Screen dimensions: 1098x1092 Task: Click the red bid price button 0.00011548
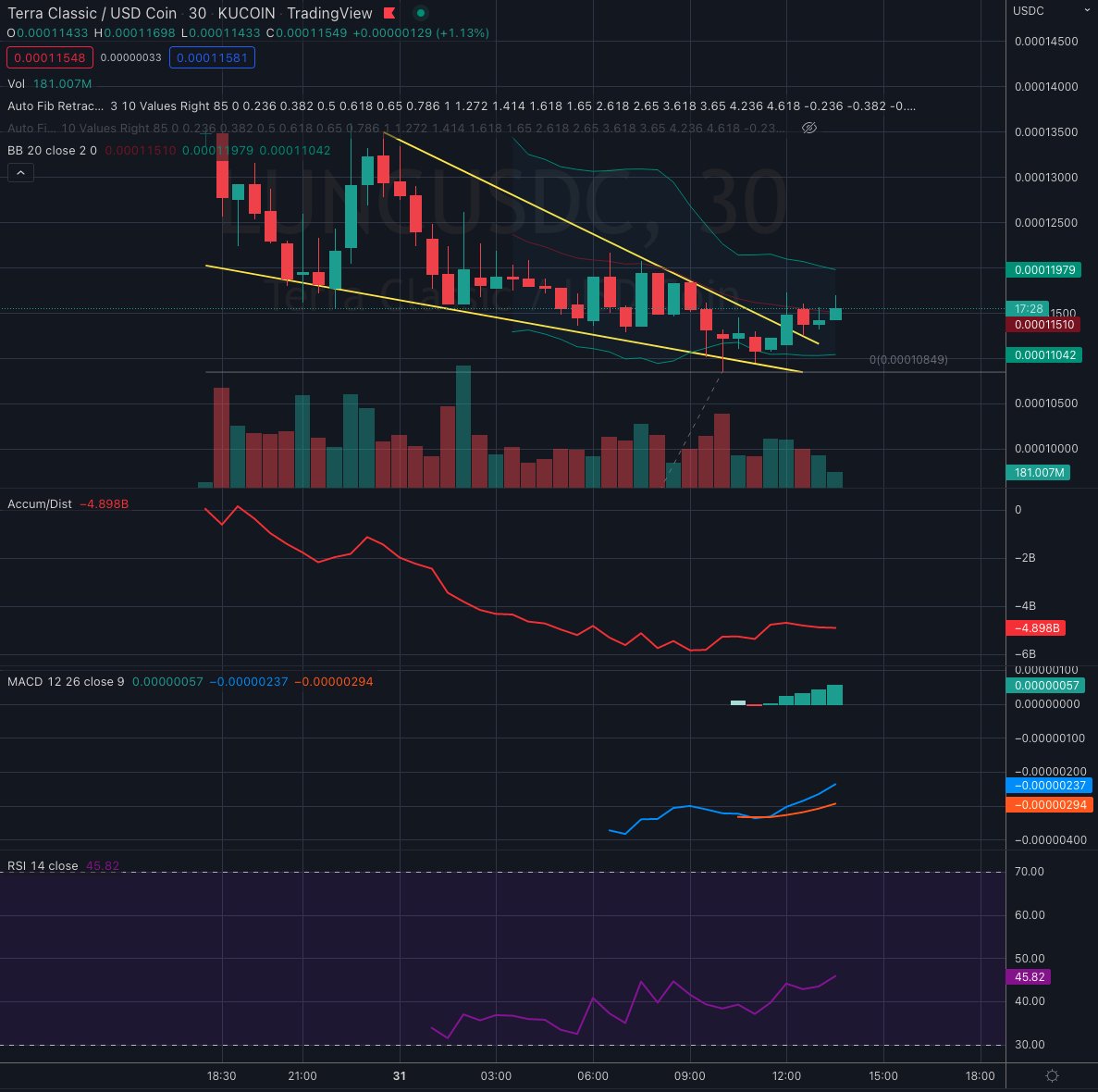[50, 57]
